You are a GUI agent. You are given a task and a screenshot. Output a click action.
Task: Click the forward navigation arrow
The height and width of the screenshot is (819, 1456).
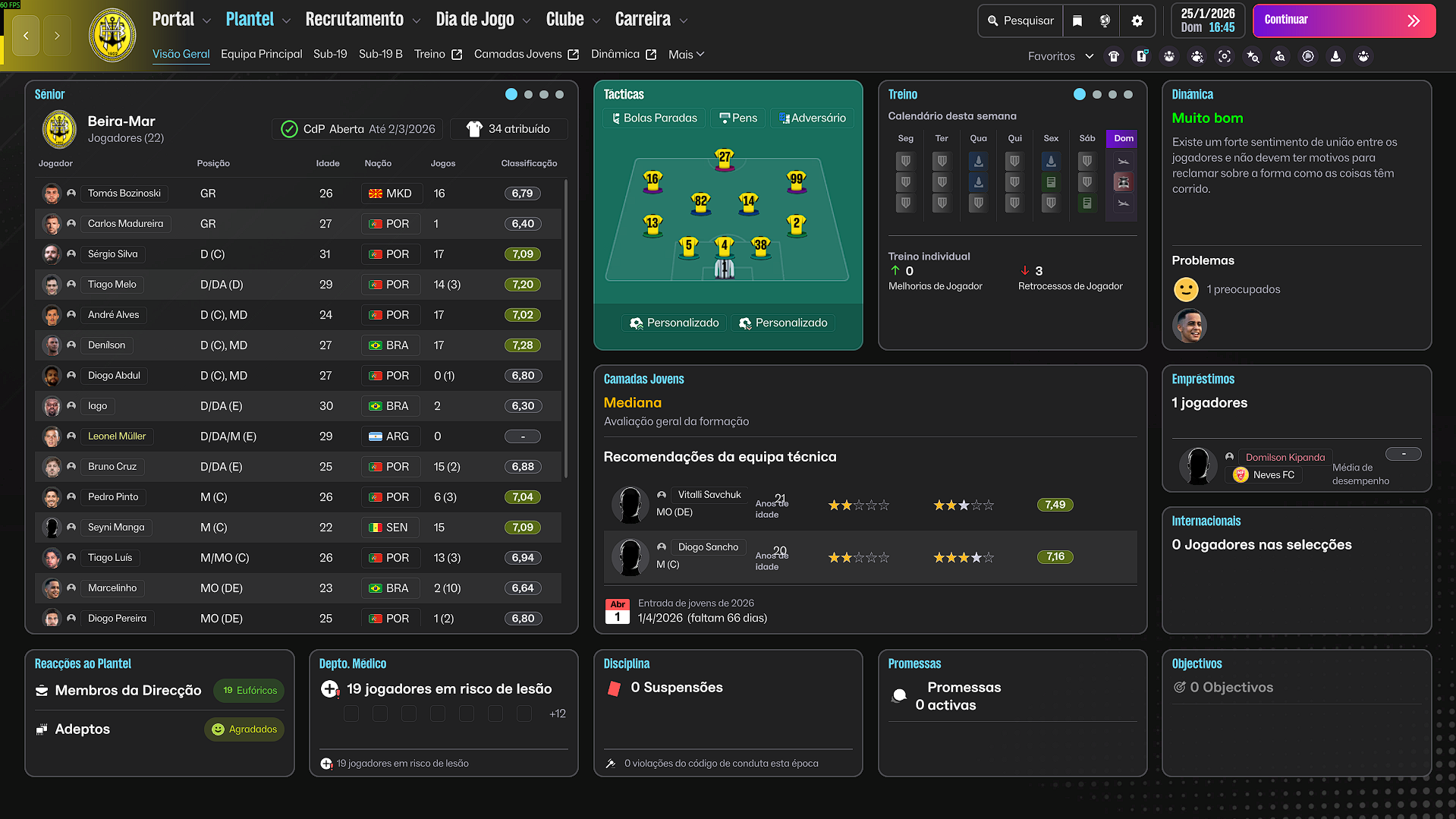[57, 36]
